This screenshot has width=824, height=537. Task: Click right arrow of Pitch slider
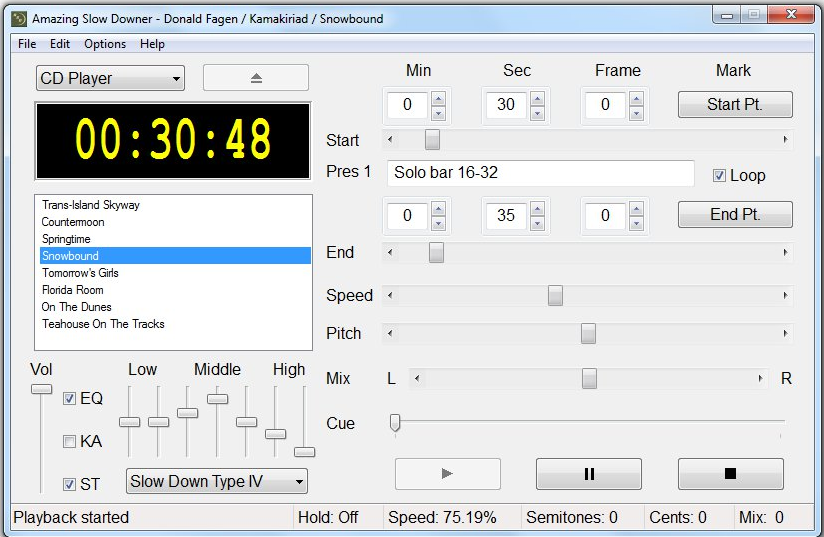click(785, 333)
